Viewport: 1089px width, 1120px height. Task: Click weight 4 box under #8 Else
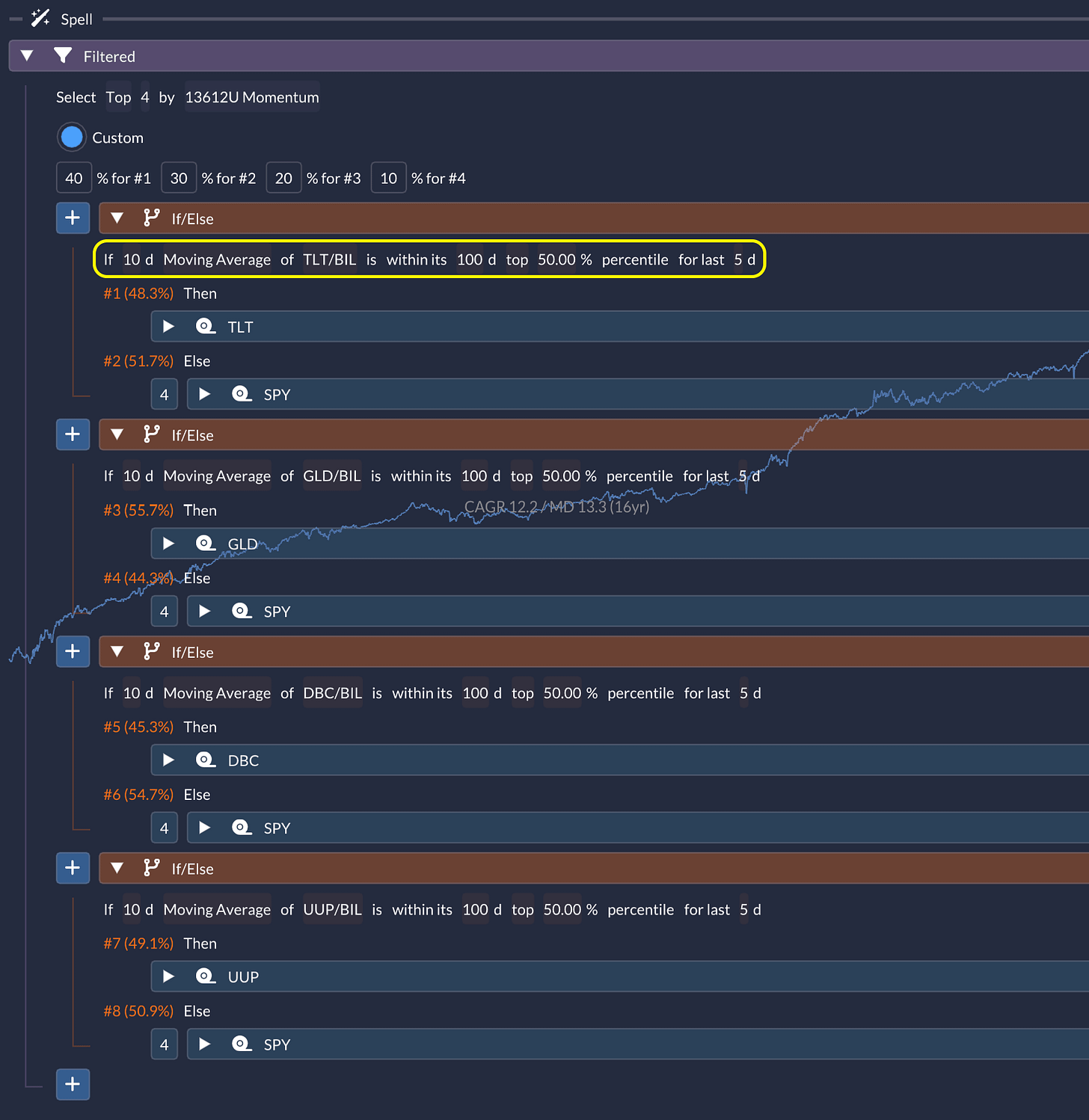pyautogui.click(x=165, y=1044)
